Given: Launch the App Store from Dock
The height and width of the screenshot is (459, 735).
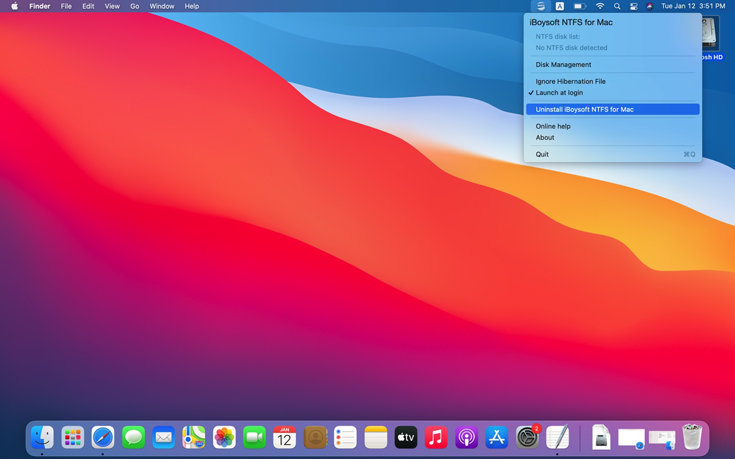Looking at the screenshot, I should coord(497,437).
